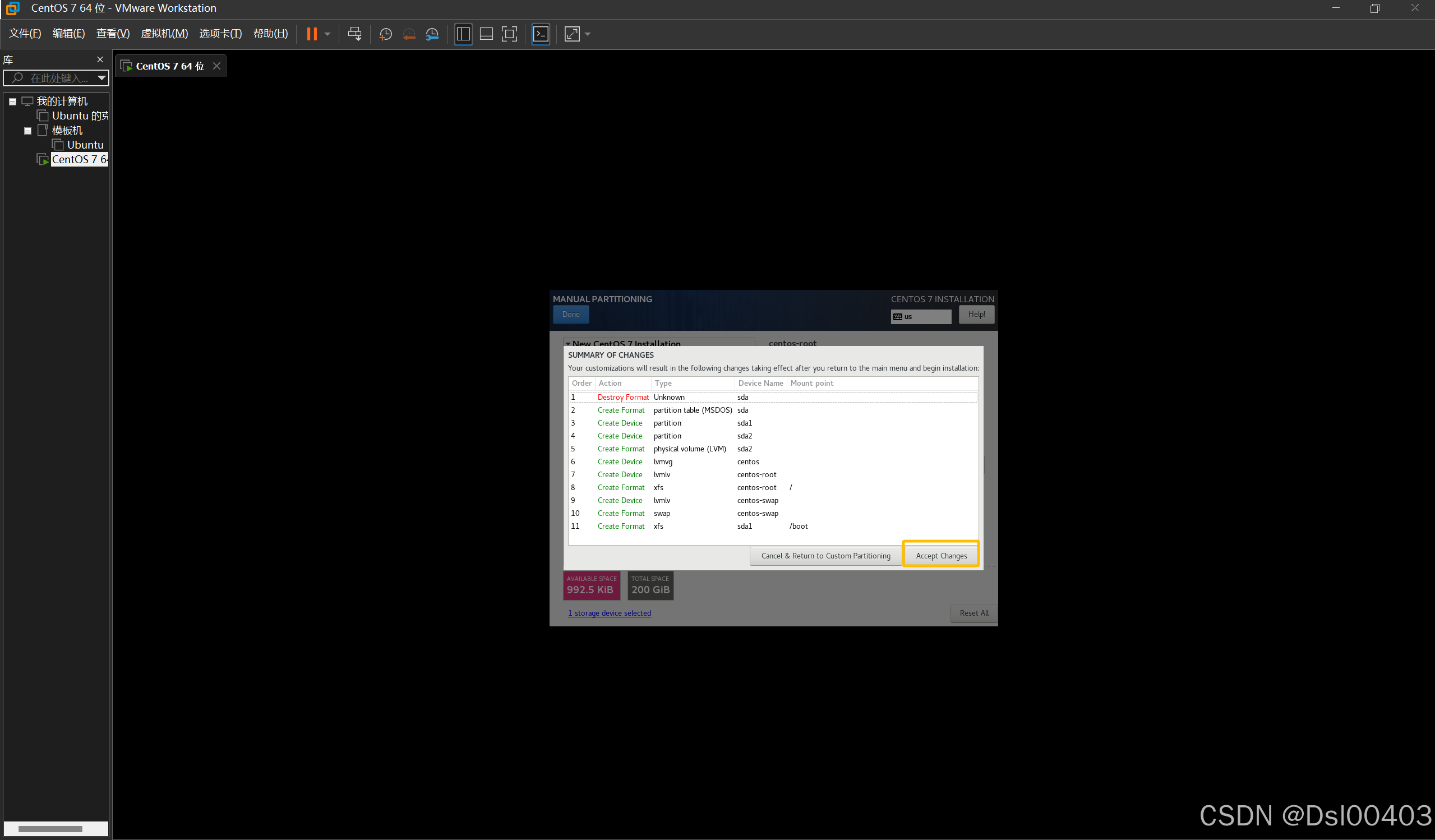Collapse the 模板机 folder node
Viewport: 1435px width, 840px height.
click(x=27, y=131)
